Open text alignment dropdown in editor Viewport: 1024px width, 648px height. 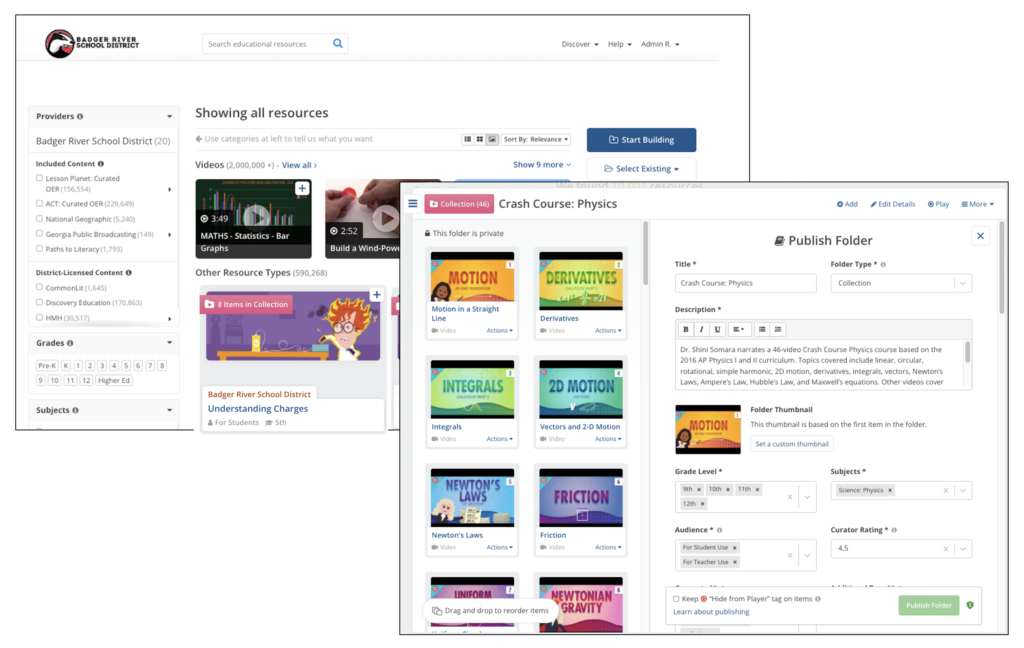pyautogui.click(x=739, y=329)
